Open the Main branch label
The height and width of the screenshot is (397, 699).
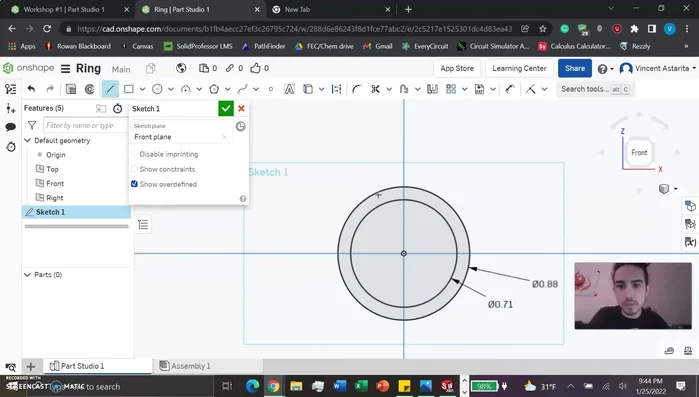point(121,69)
